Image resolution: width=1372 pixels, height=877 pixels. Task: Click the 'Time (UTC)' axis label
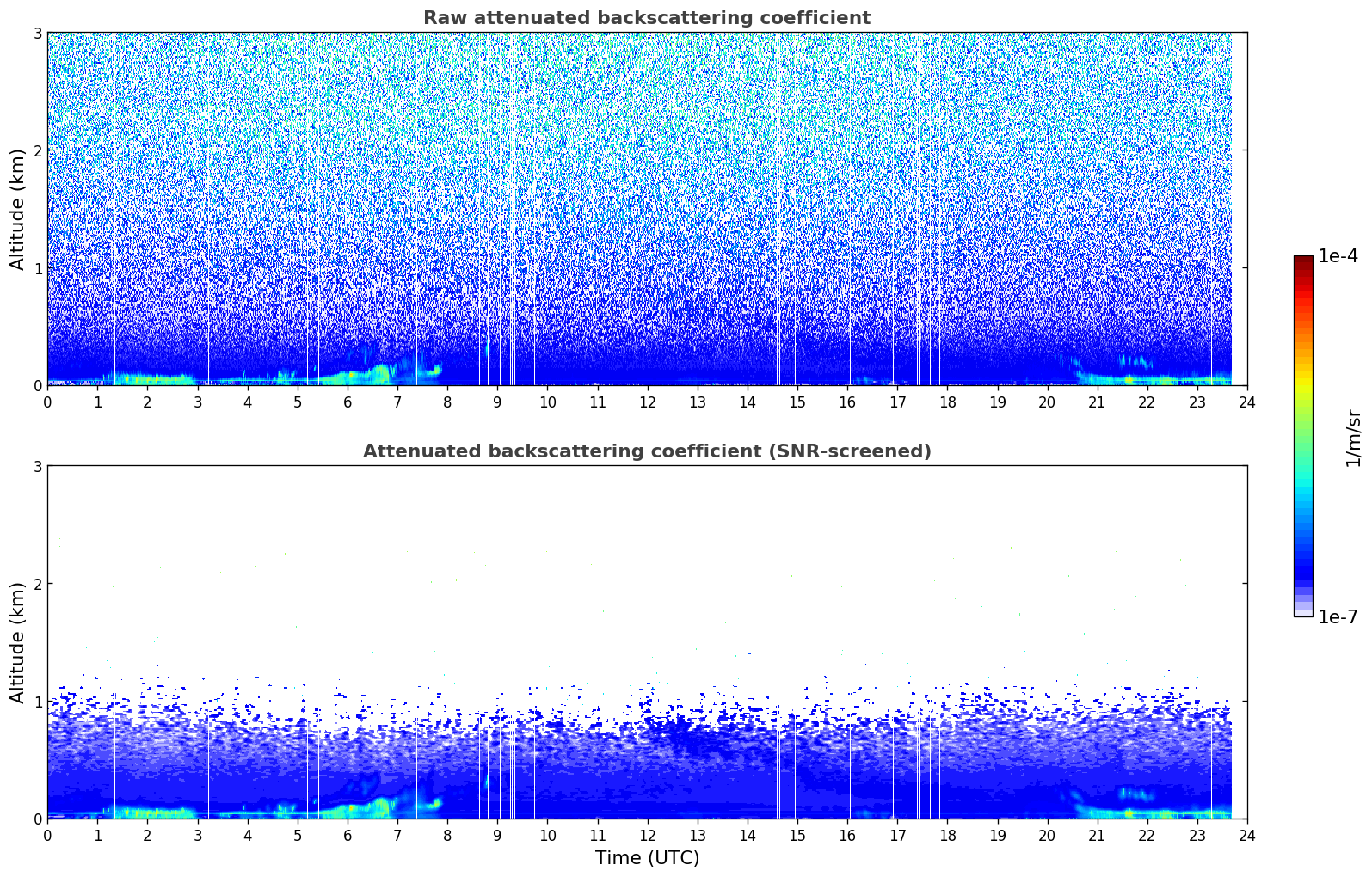pyautogui.click(x=647, y=857)
